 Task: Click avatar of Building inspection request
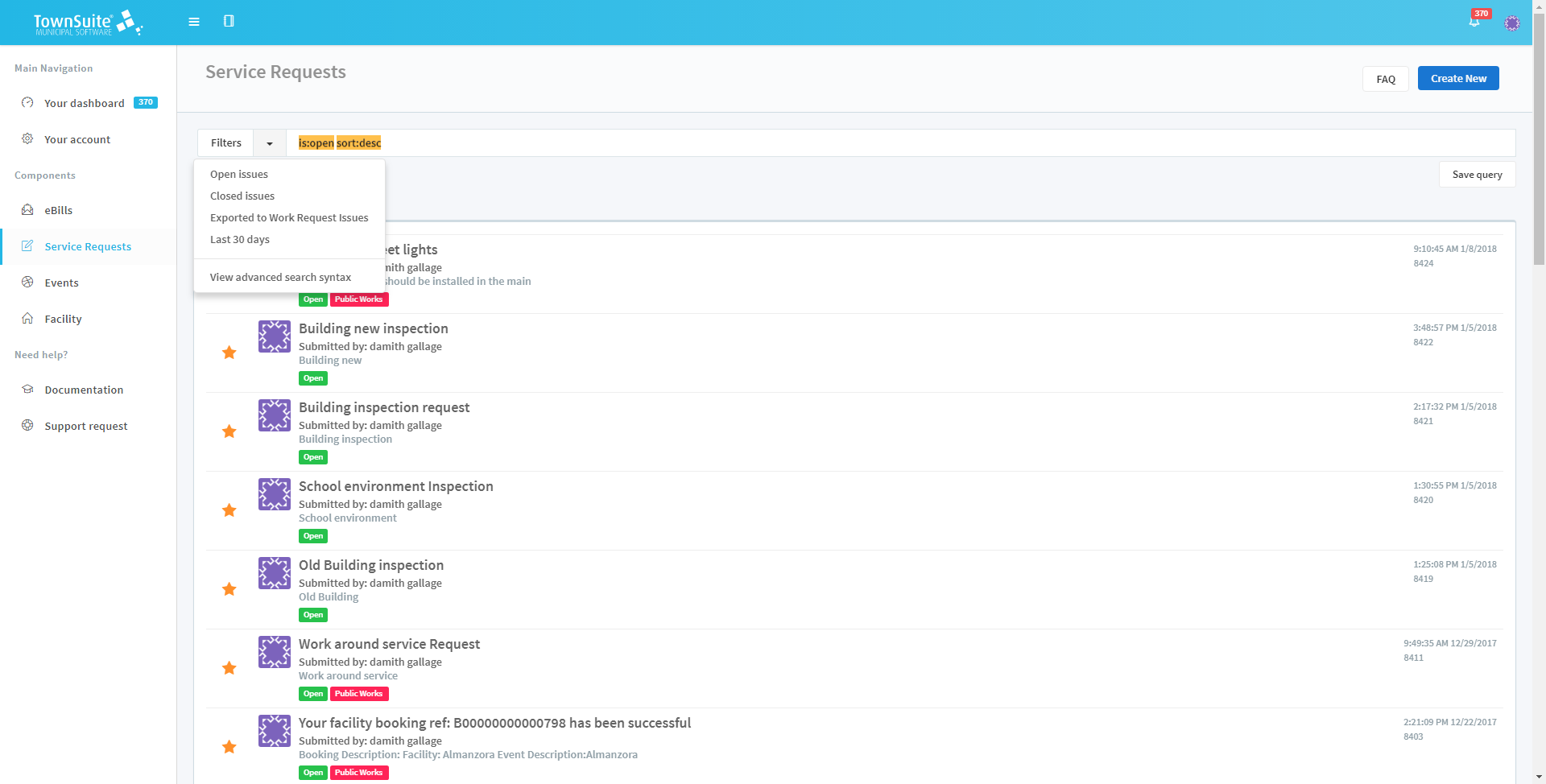[275, 415]
